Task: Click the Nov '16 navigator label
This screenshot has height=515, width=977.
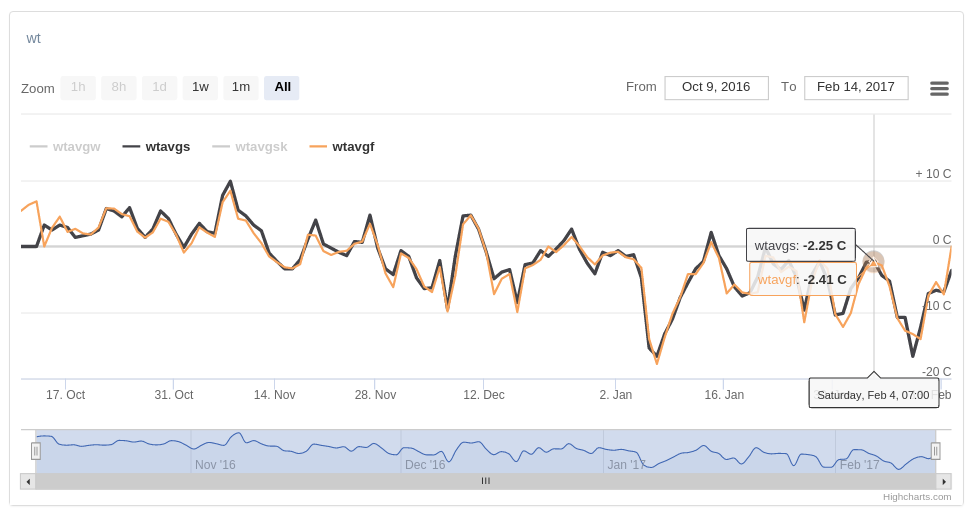Action: point(215,465)
